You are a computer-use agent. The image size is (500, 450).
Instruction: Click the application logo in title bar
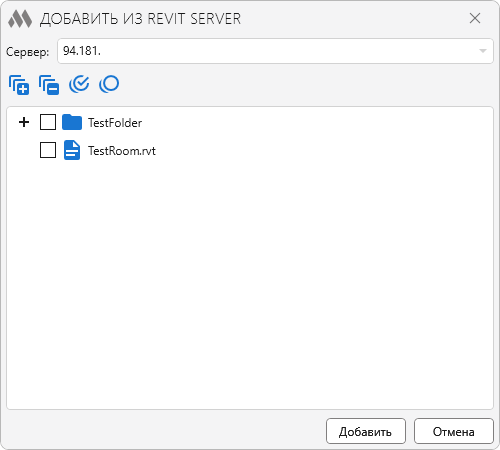(x=20, y=19)
